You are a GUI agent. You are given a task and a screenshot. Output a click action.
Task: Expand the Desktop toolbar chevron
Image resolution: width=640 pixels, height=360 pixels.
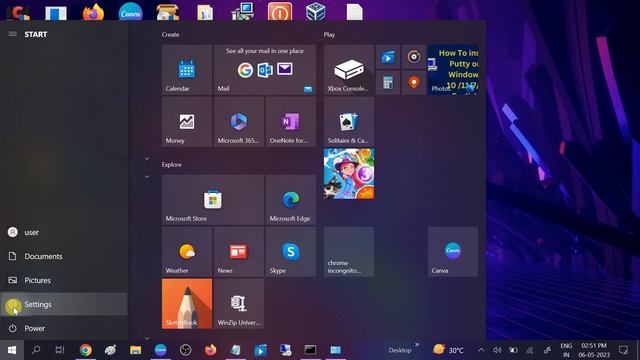point(417,345)
